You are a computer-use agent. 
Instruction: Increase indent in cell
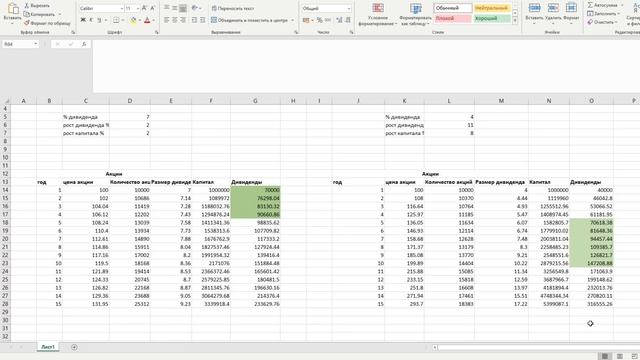(202, 20)
